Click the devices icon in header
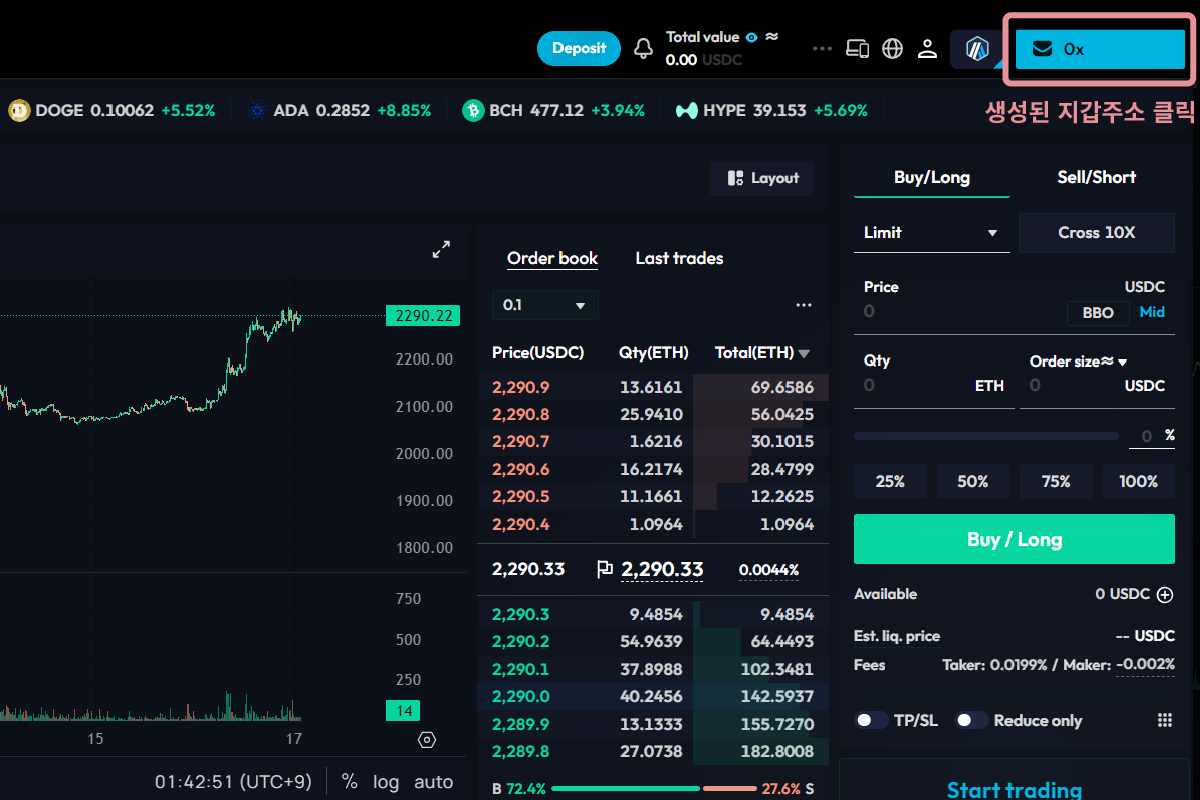Image resolution: width=1200 pixels, height=800 pixels. pos(857,49)
